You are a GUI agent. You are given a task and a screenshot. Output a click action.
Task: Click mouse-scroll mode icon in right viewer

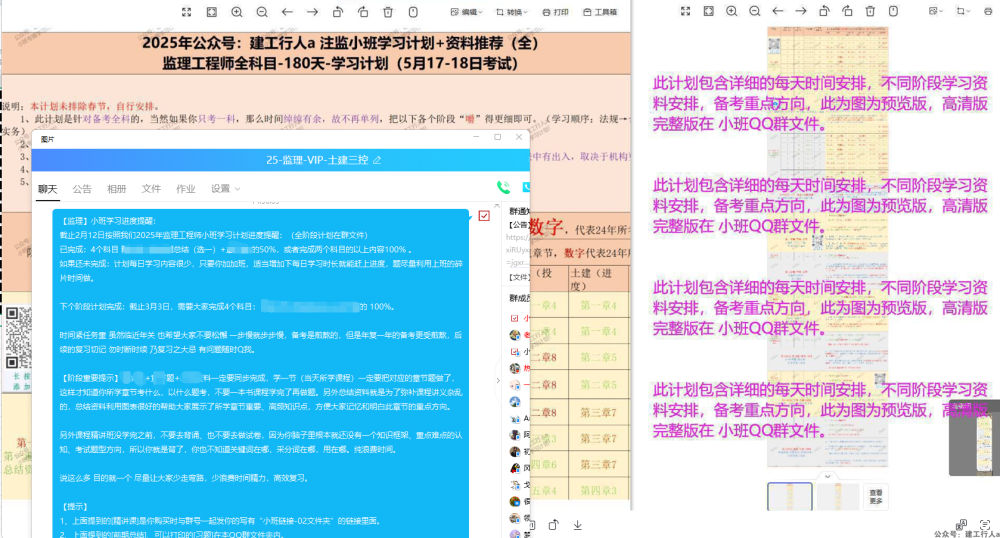(893, 11)
